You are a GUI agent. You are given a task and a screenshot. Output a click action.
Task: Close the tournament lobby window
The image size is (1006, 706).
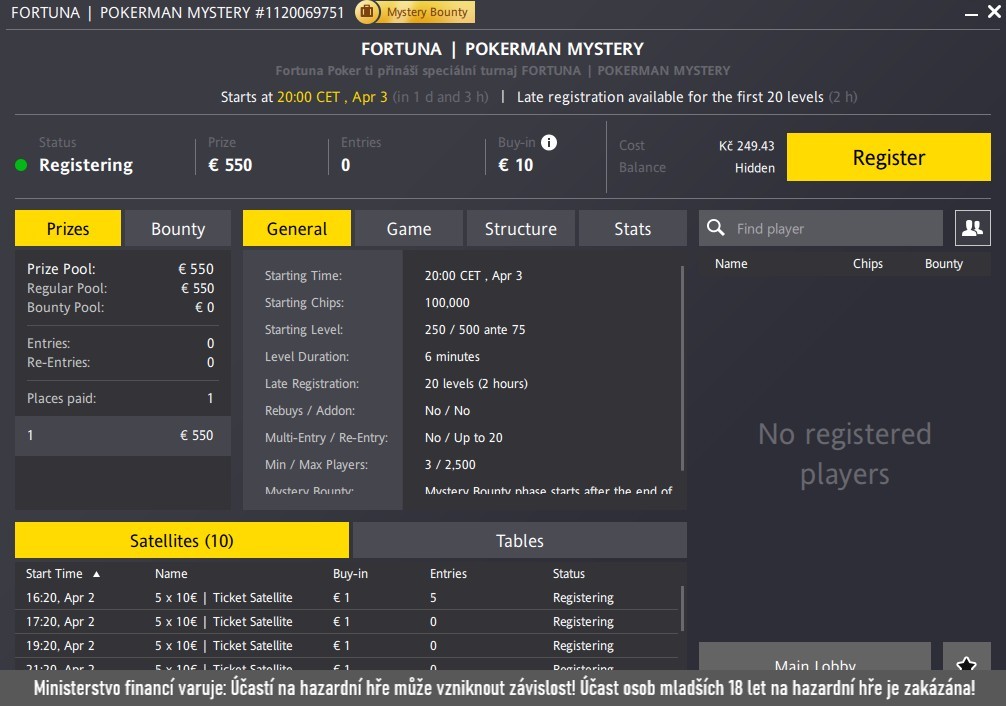[x=990, y=13]
